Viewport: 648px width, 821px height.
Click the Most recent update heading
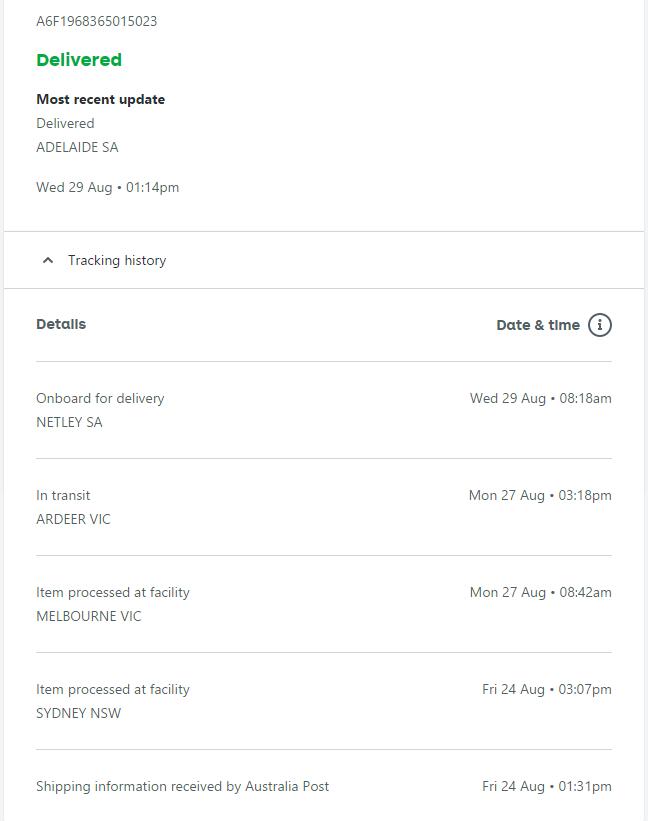[x=100, y=99]
